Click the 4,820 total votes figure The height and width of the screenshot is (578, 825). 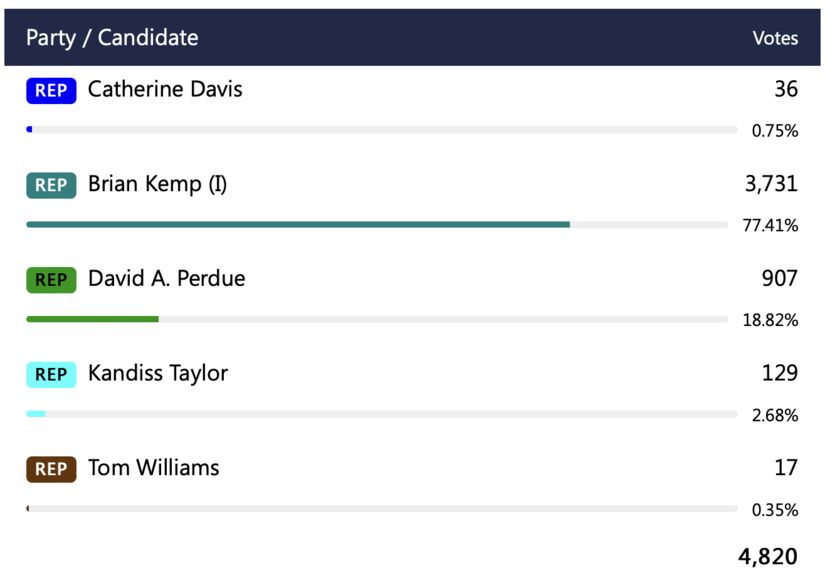[767, 556]
